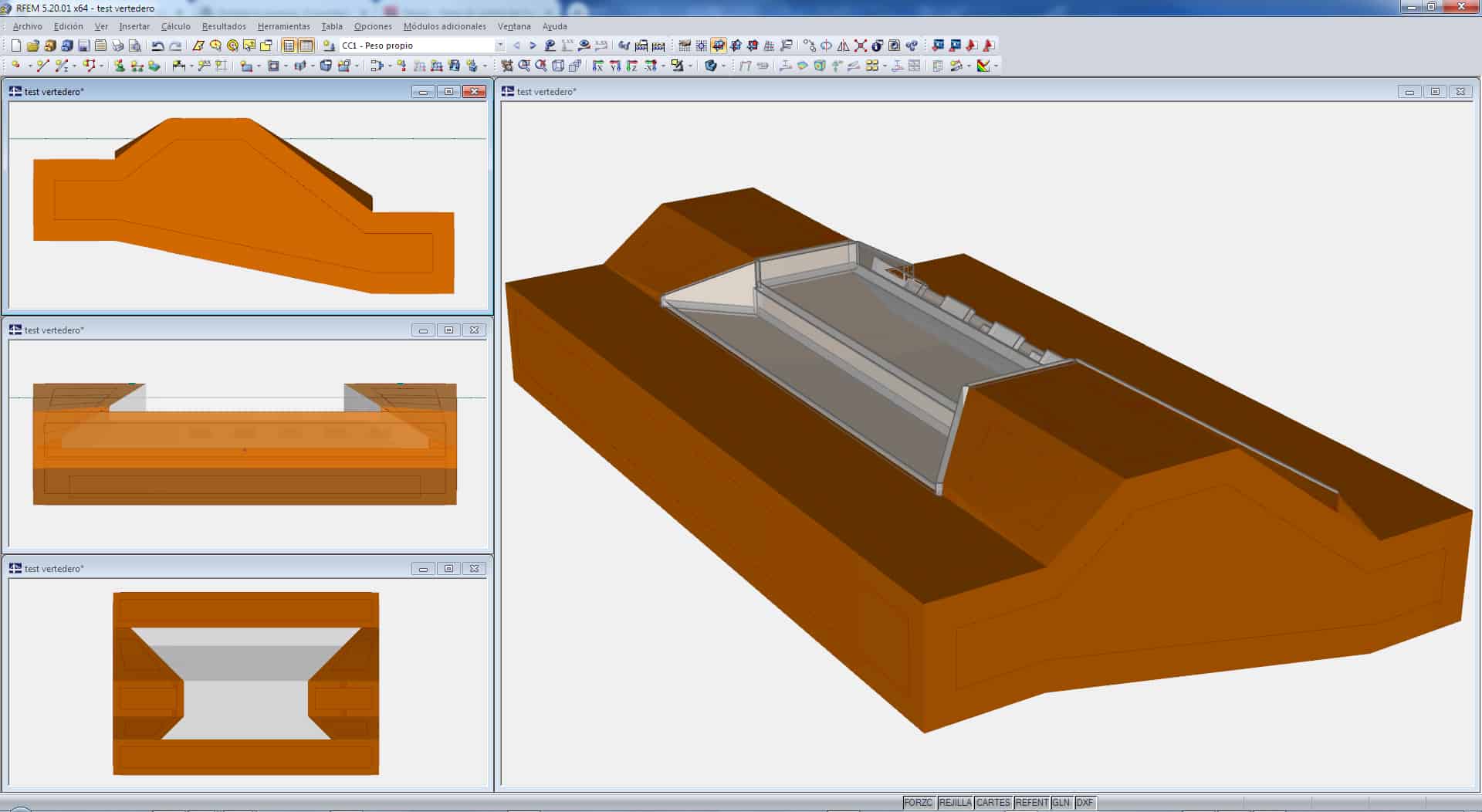1482x812 pixels.
Task: Click the Print icon in toolbar
Action: point(117,46)
